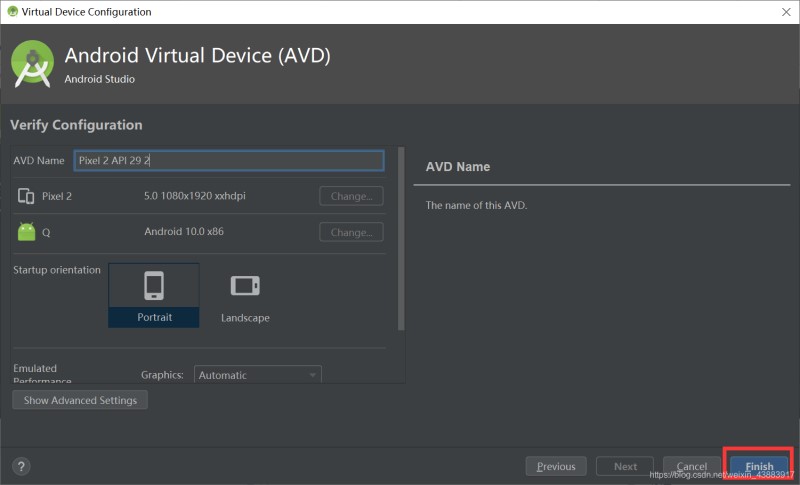This screenshot has height=485, width=800.
Task: Click the portrait phone icon
Action: coord(154,286)
